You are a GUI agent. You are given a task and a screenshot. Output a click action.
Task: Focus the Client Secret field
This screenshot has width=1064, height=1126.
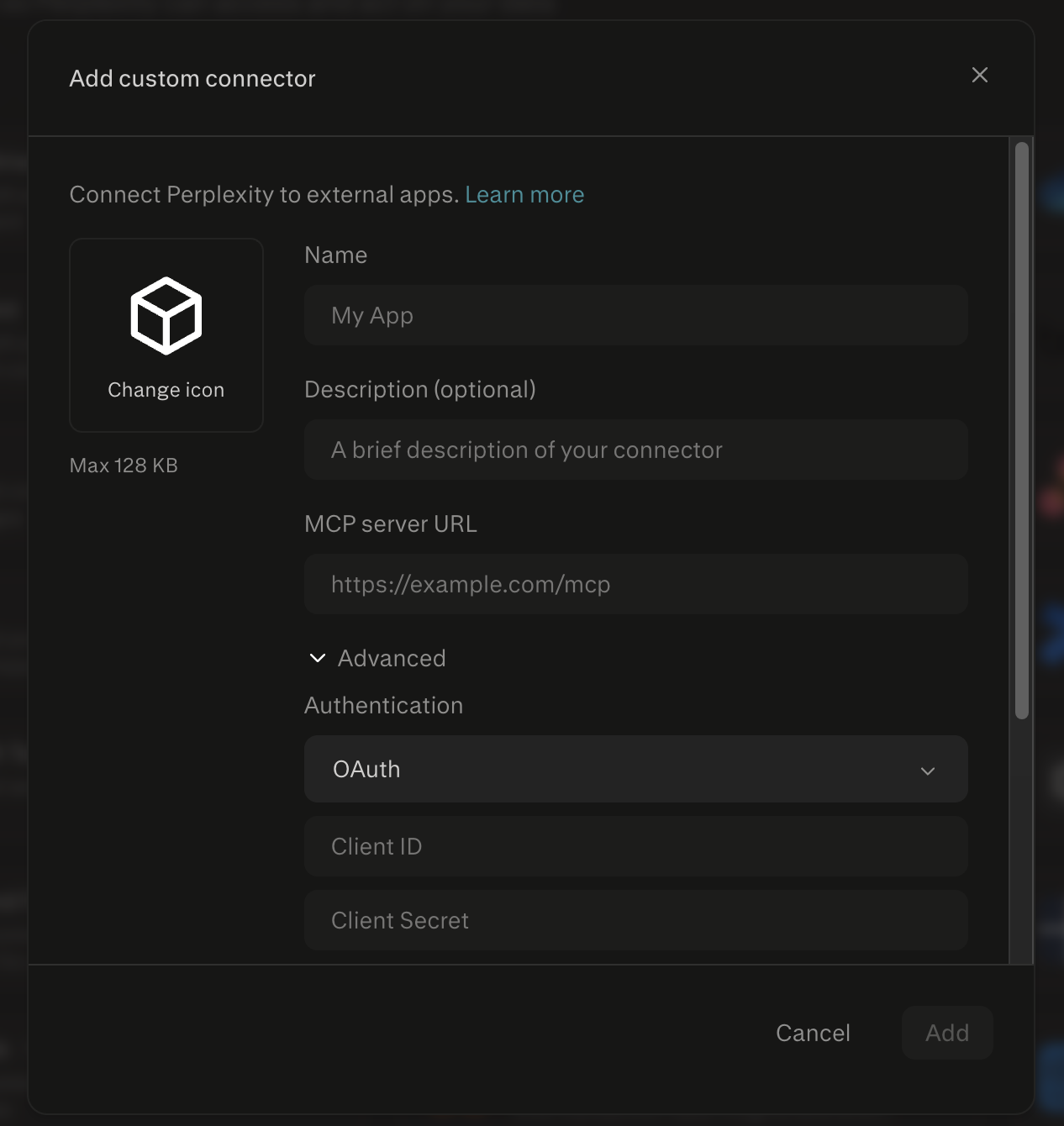pos(636,920)
